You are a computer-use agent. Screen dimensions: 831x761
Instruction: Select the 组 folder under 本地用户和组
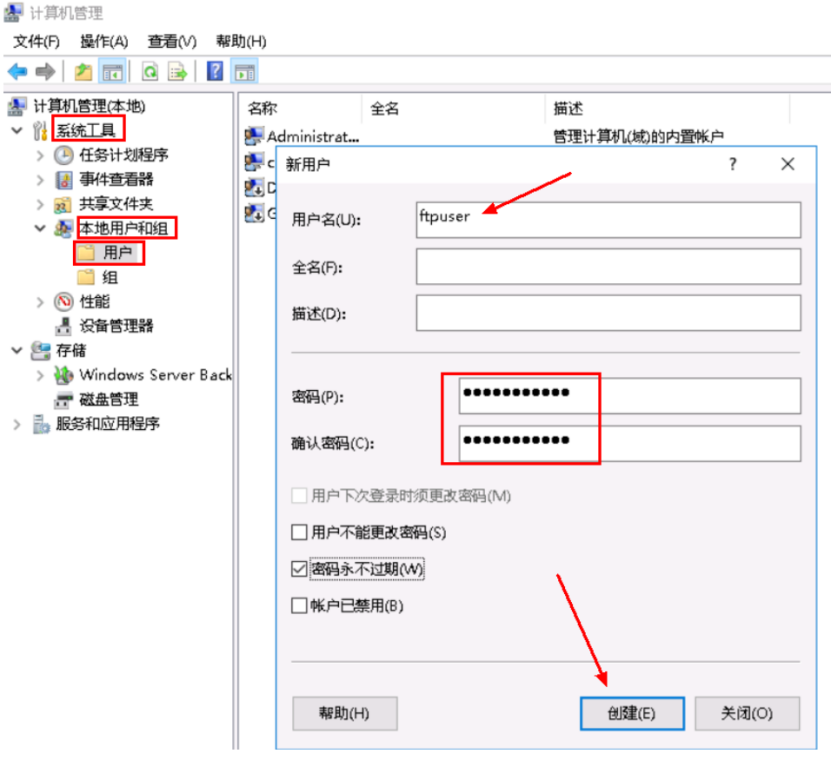(x=110, y=277)
